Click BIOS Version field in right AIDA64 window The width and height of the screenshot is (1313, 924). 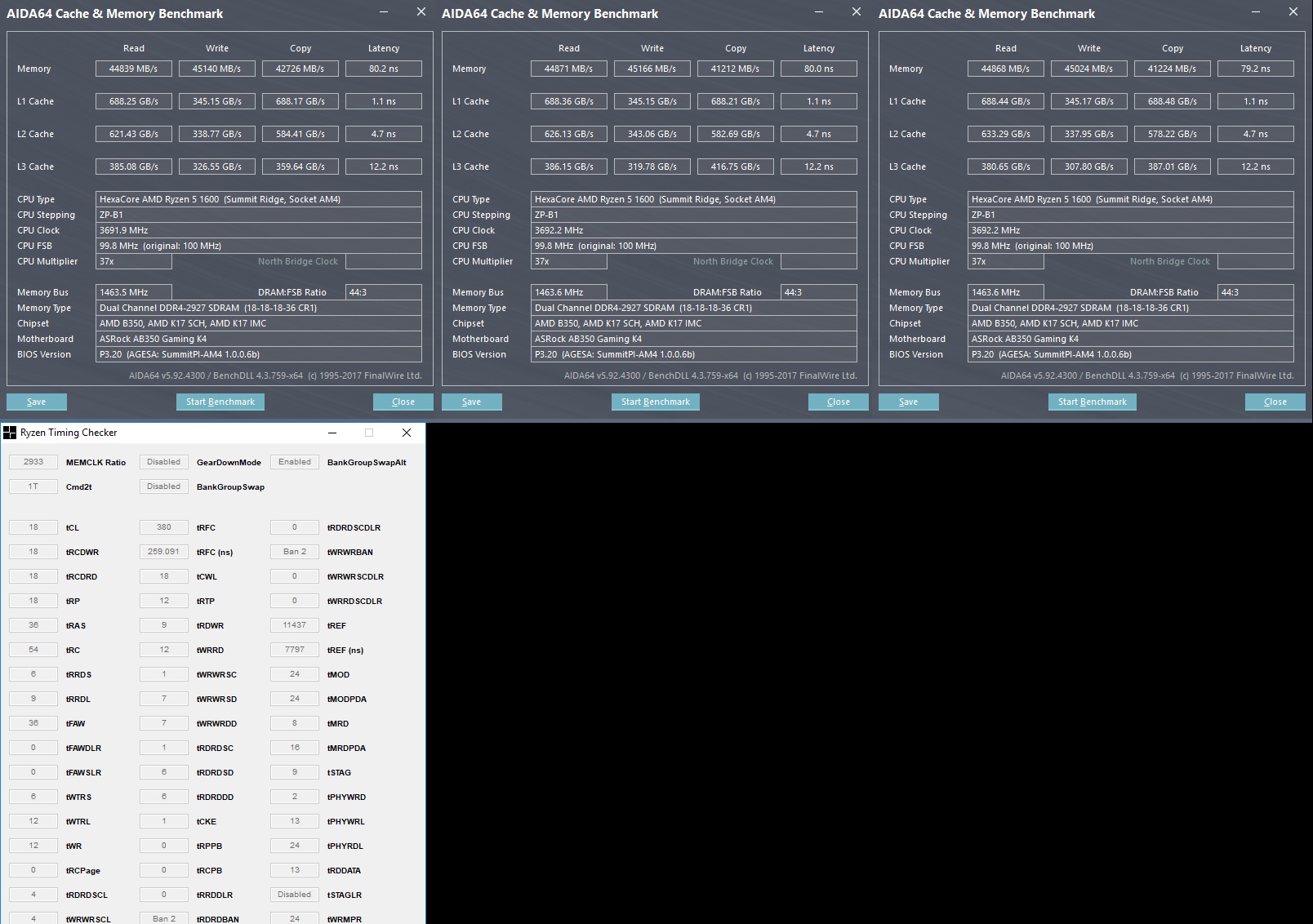tap(1131, 354)
